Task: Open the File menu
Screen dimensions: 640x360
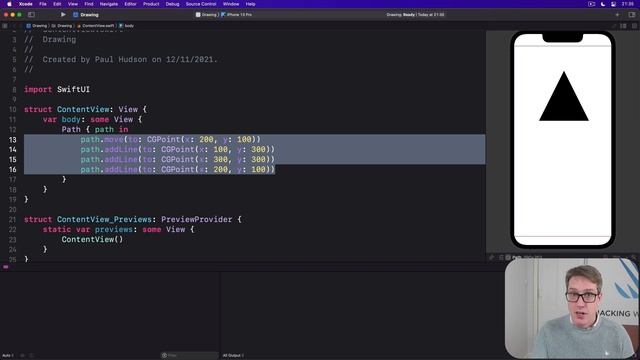Action: tap(43, 4)
